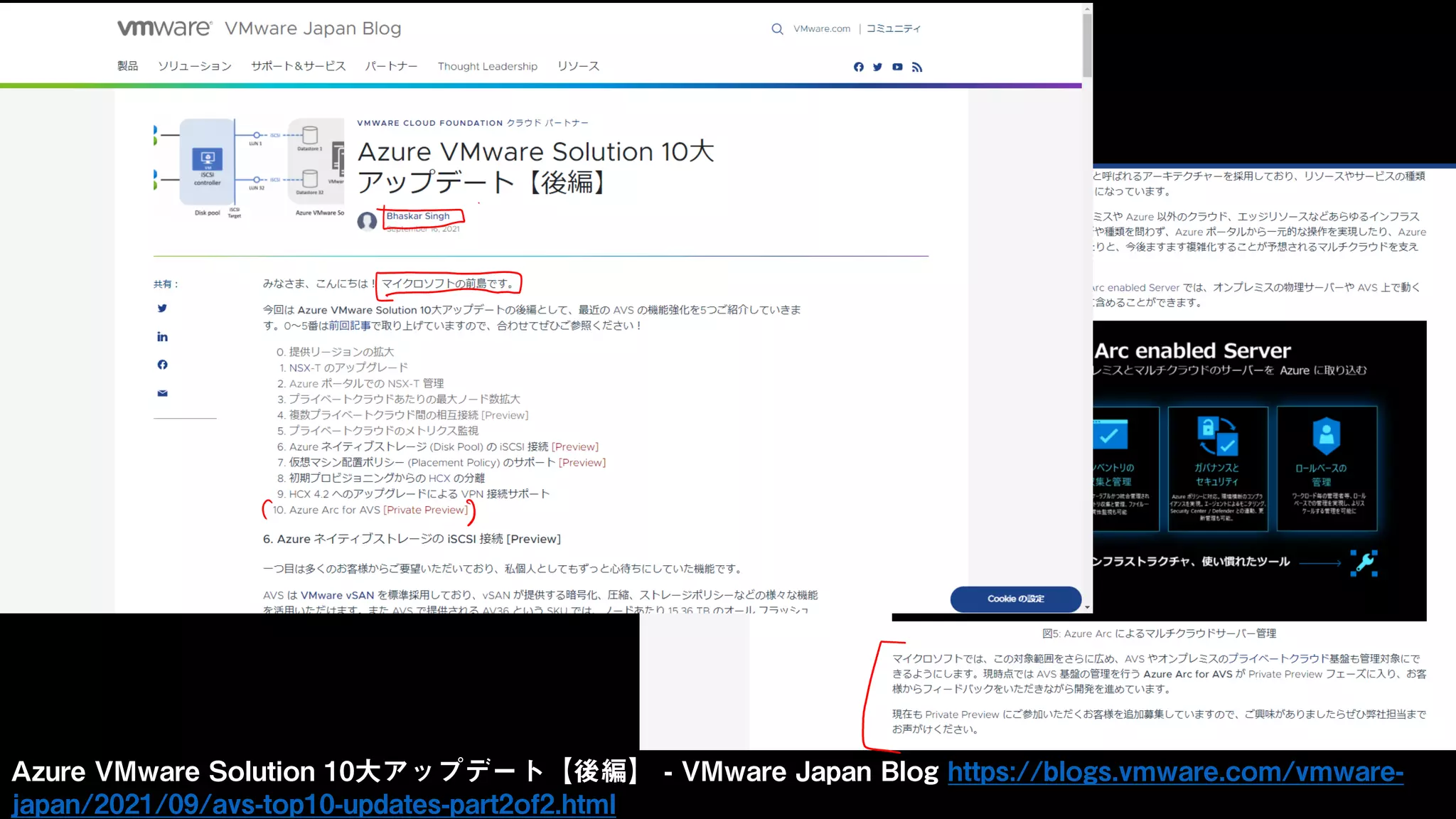The width and height of the screenshot is (1456, 819).
Task: Click the scrollbar up arrow
Action: tap(1087, 9)
